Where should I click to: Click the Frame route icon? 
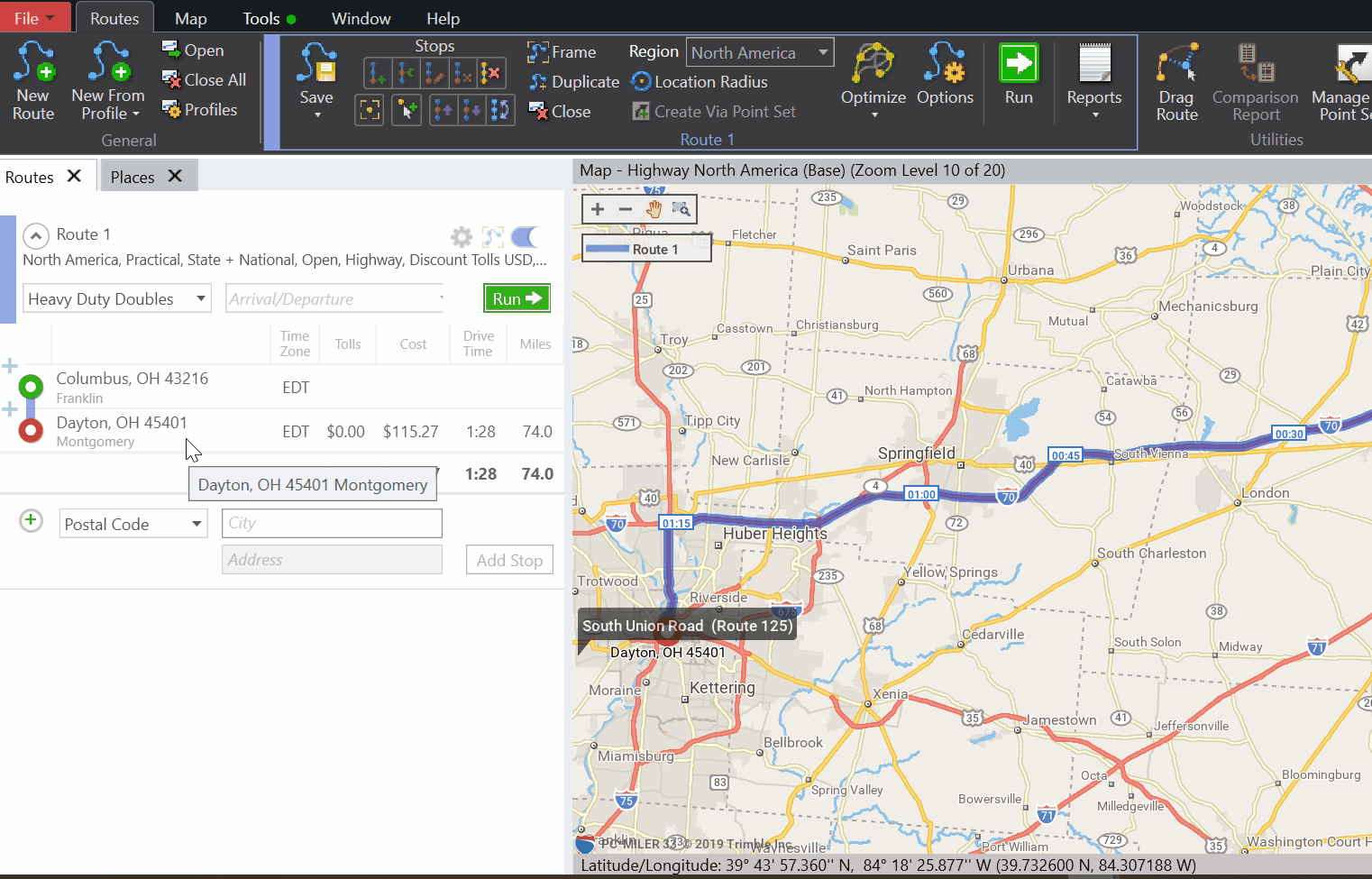[538, 51]
